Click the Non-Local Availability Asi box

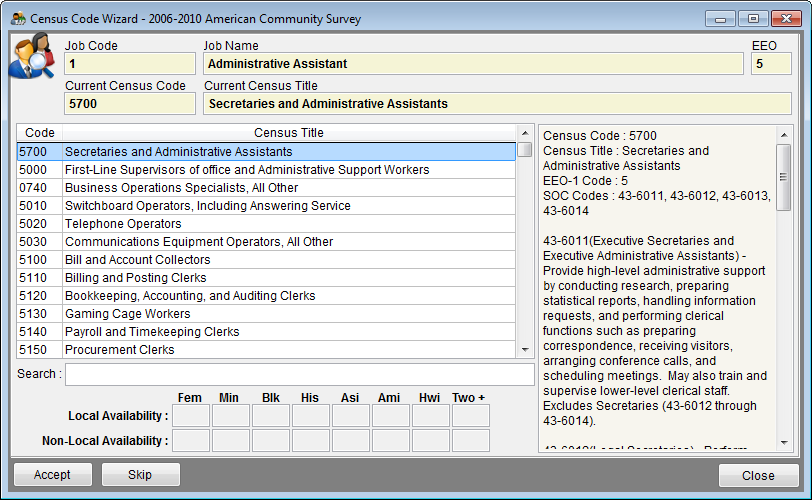coord(351,440)
